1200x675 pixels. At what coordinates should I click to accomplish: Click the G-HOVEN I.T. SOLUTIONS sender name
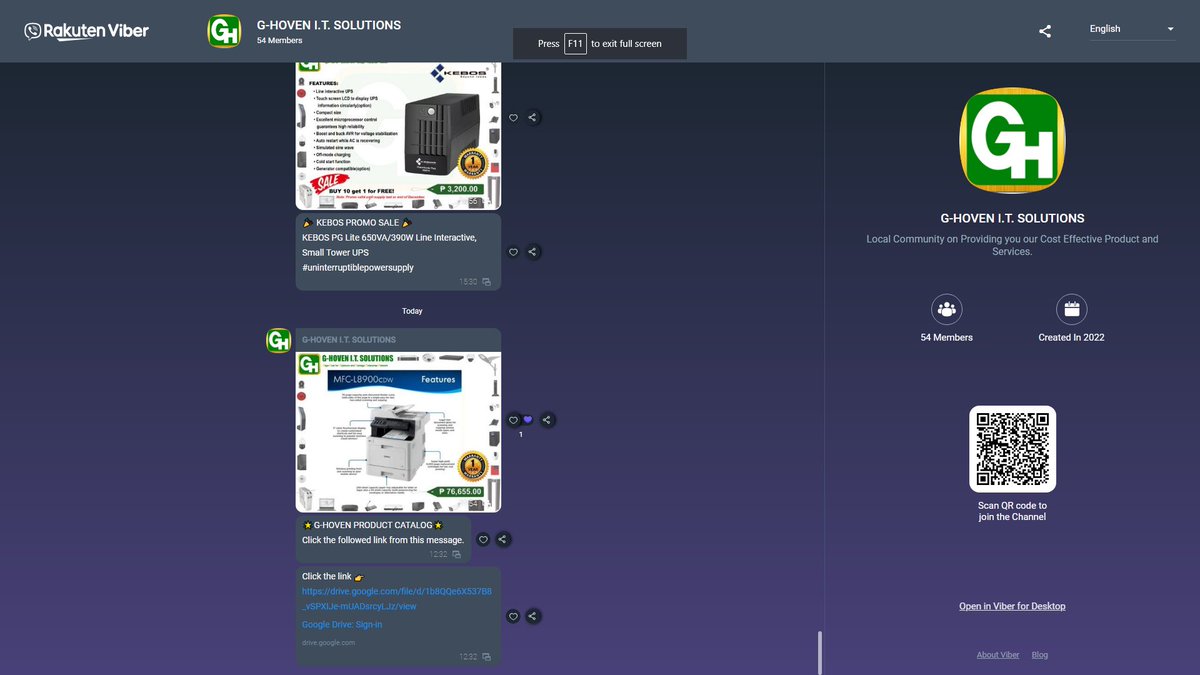pos(349,340)
